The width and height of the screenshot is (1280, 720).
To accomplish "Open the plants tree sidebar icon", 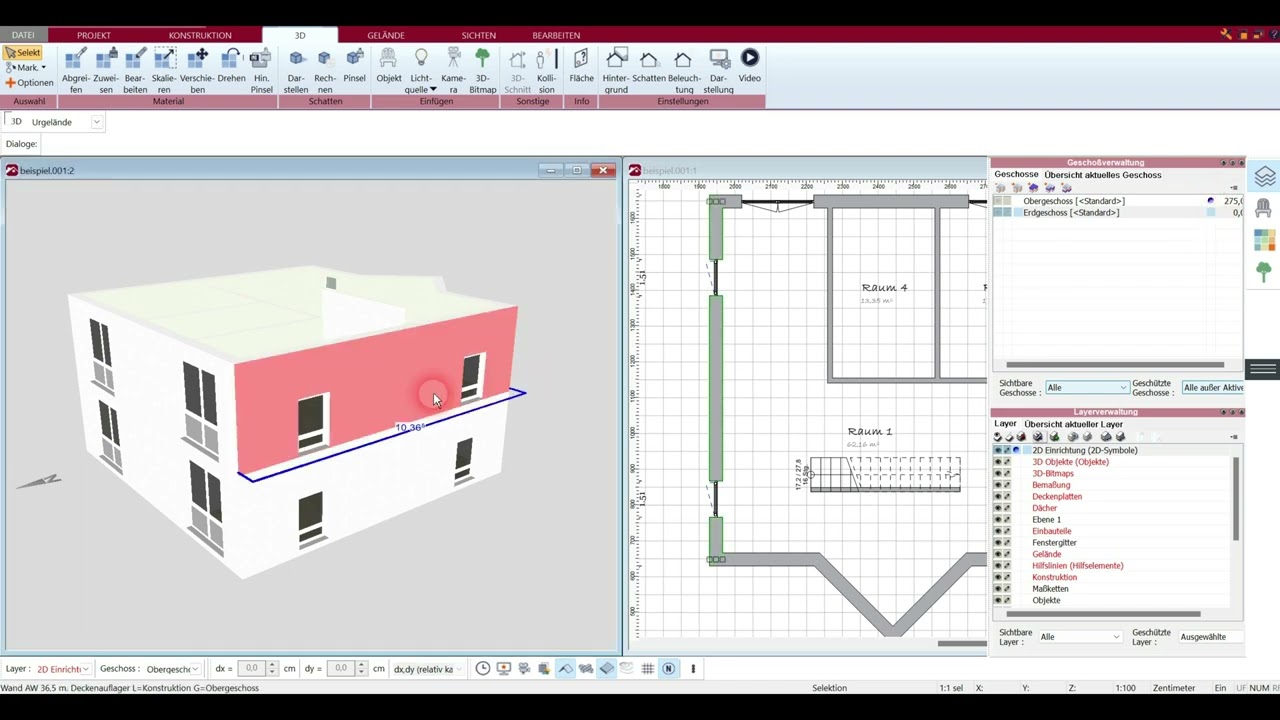I will [x=1264, y=271].
